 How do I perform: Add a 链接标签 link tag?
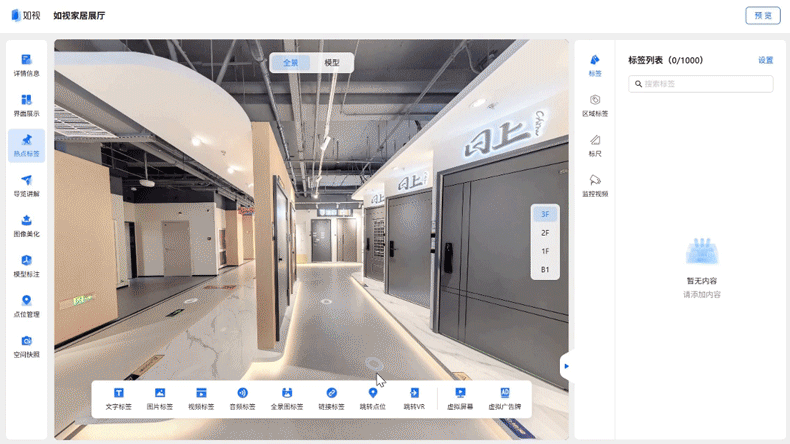click(331, 398)
